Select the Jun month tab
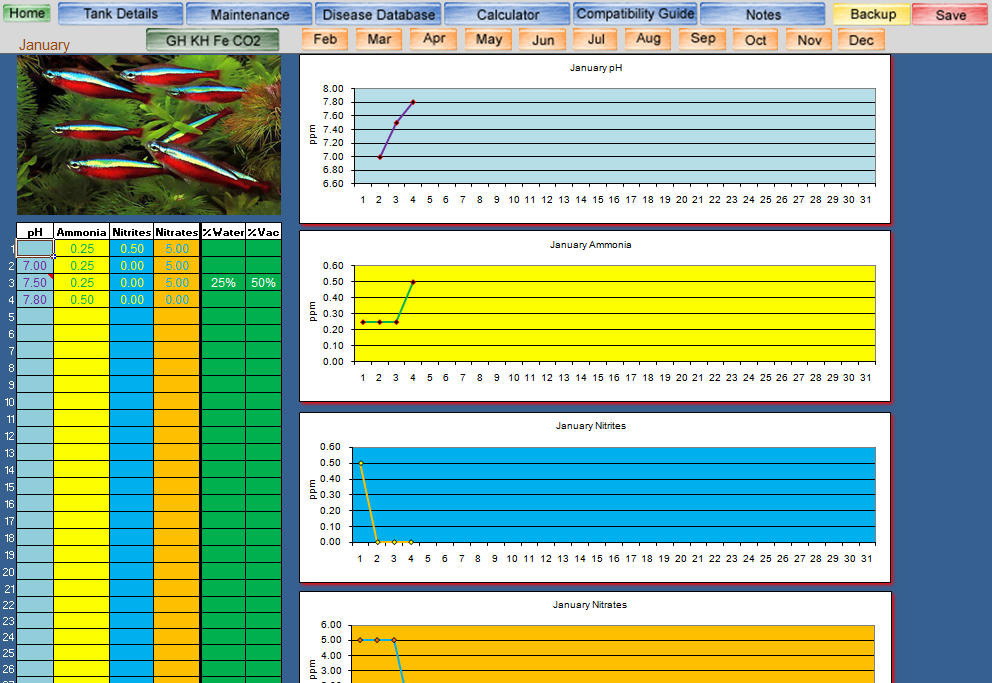Image resolution: width=992 pixels, height=683 pixels. pyautogui.click(x=541, y=40)
